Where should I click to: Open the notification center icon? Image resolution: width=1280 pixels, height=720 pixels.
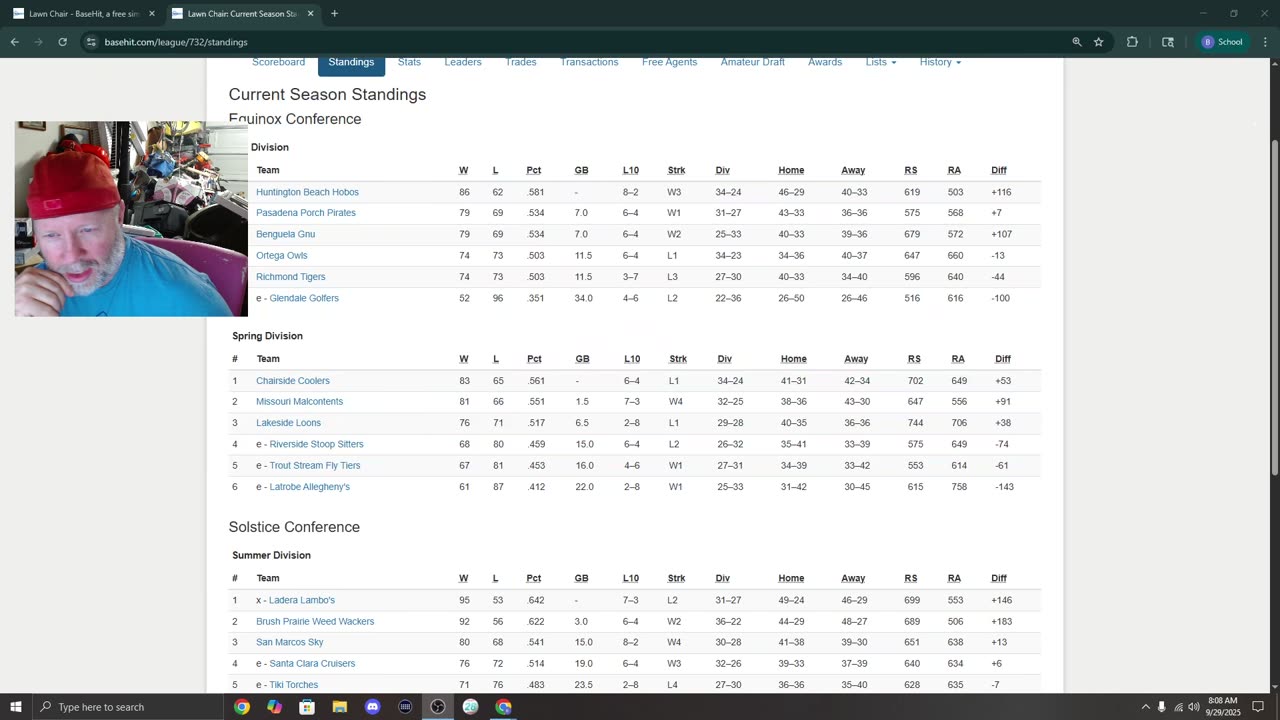[x=1258, y=707]
